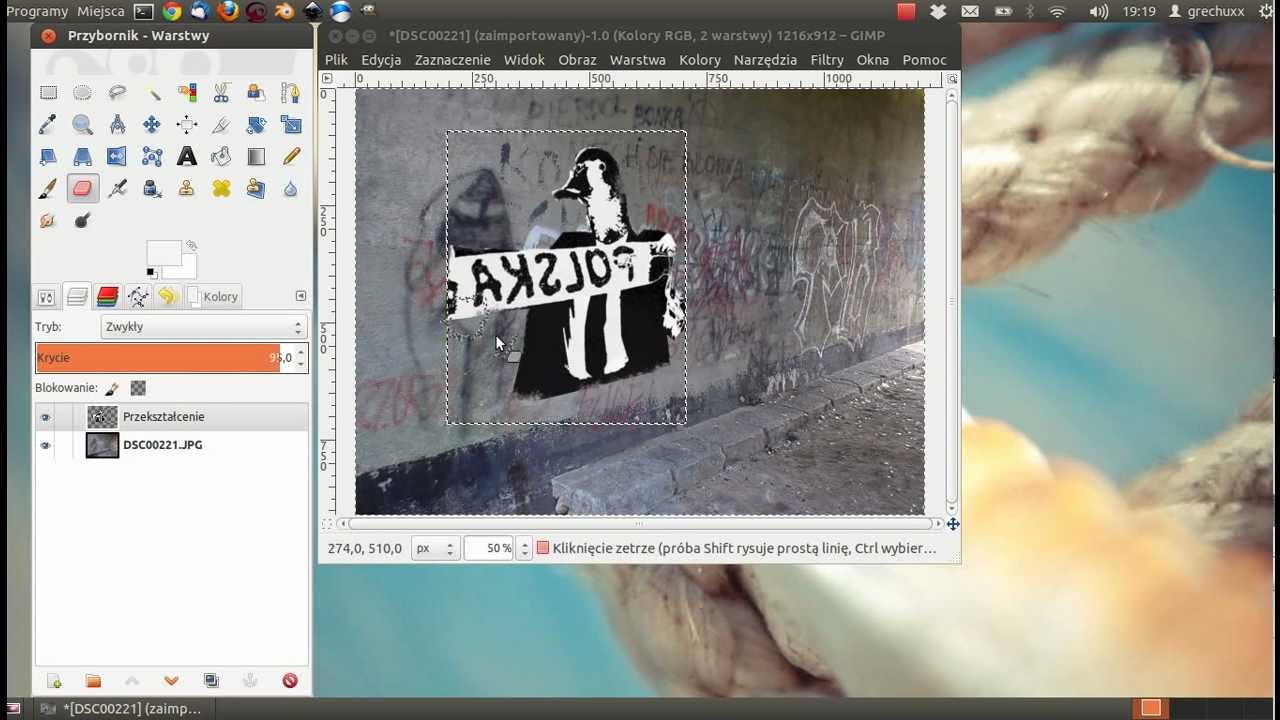Toggle visibility of Przekształcenie layer
Viewport: 1280px width, 720px height.
(45, 417)
